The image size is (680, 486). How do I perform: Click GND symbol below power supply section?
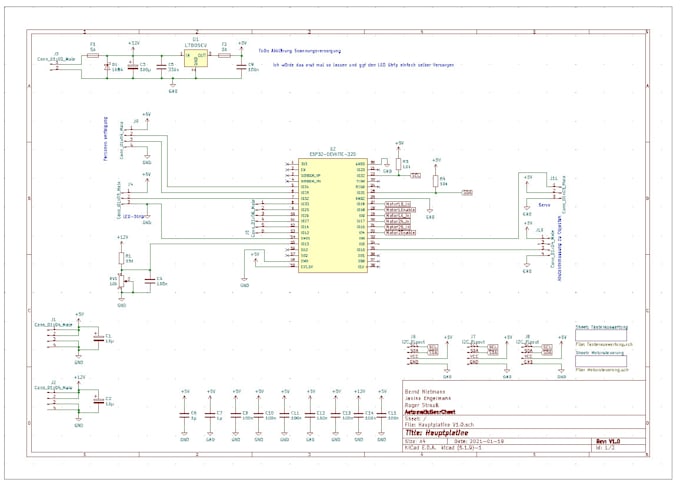[x=173, y=87]
